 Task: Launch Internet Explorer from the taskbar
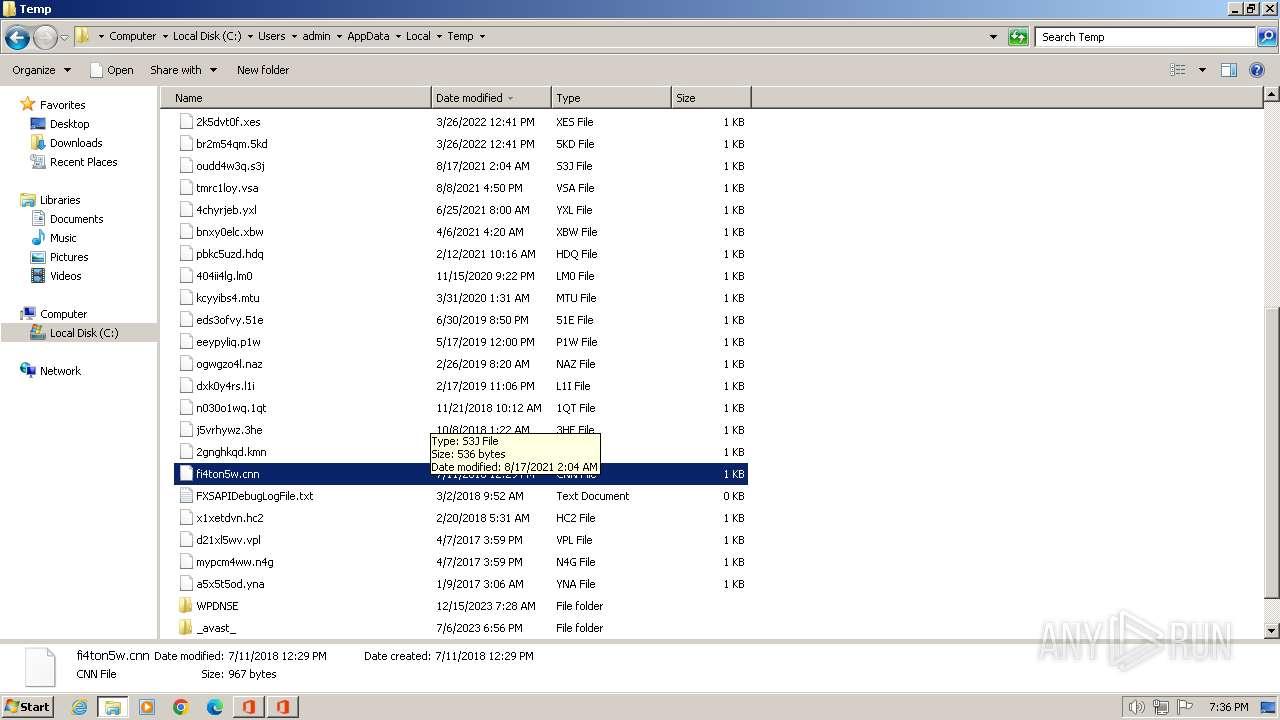[80, 707]
